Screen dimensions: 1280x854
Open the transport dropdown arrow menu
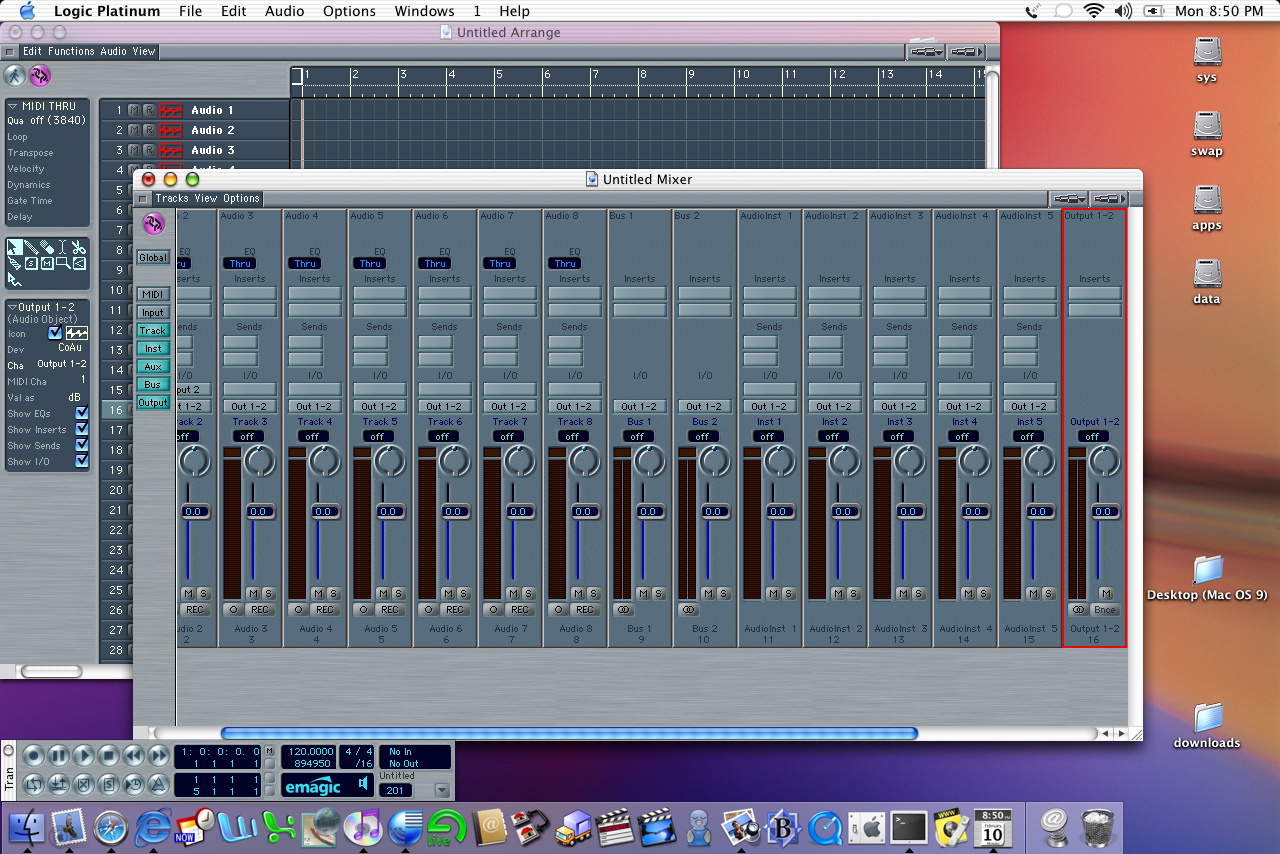point(442,790)
